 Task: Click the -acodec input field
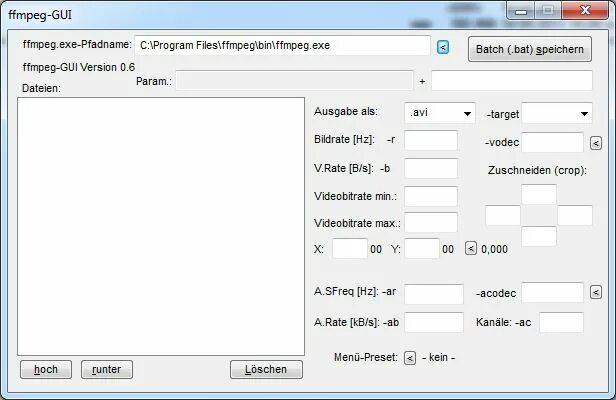tap(552, 292)
